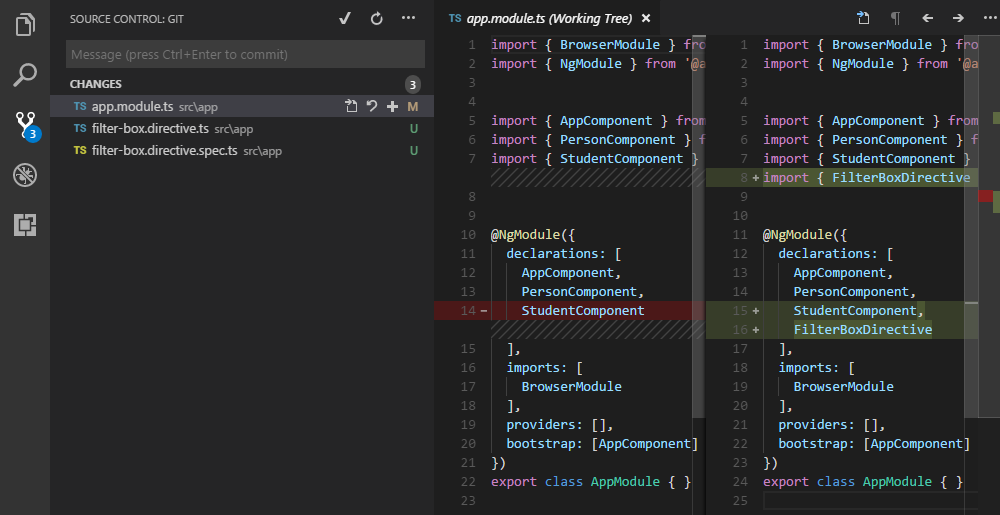Open the Extensions view icon
This screenshot has width=1000, height=515.
(x=25, y=225)
